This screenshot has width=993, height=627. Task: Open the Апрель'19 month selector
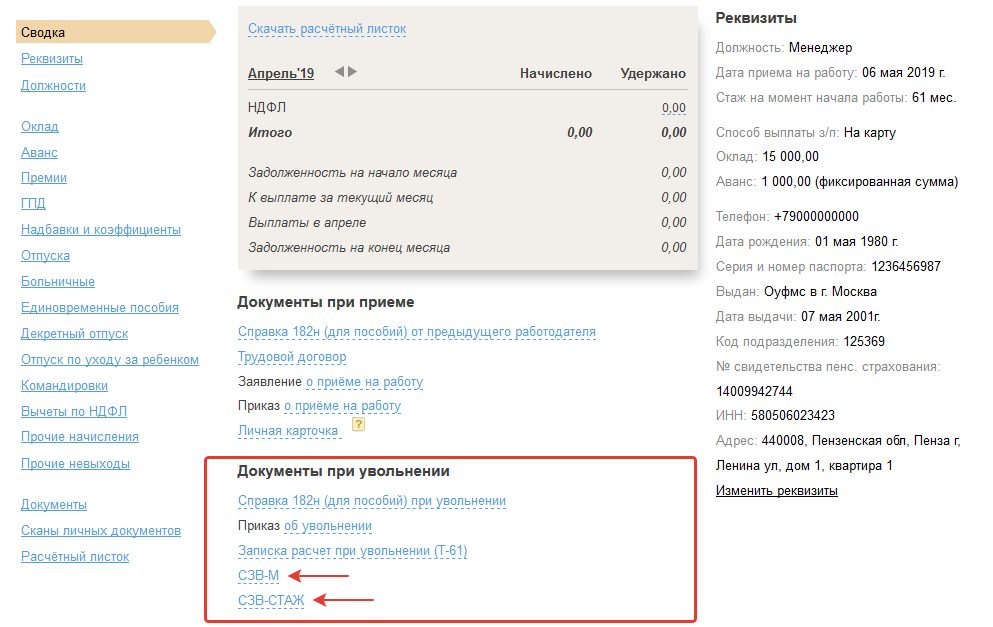tap(281, 73)
